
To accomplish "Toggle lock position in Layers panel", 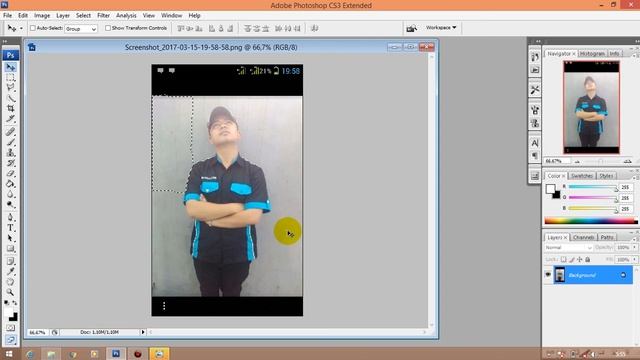I will 580,260.
